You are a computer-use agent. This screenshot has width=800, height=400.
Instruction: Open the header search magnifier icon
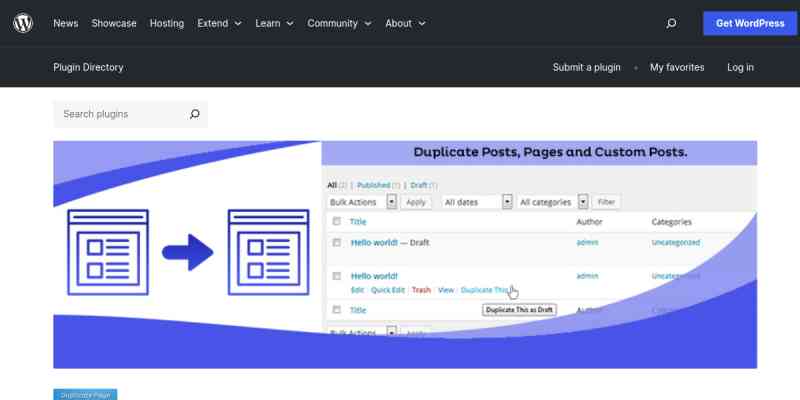(x=671, y=23)
